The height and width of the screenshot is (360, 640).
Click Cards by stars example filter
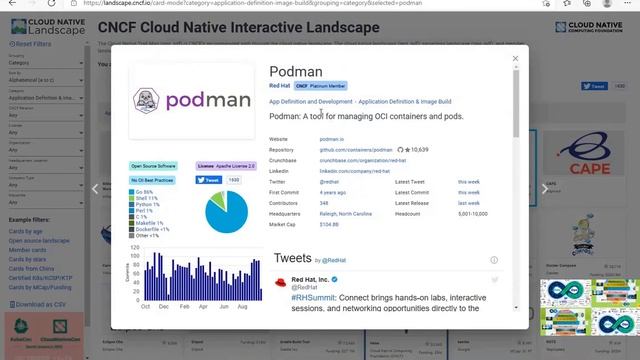(x=27, y=260)
